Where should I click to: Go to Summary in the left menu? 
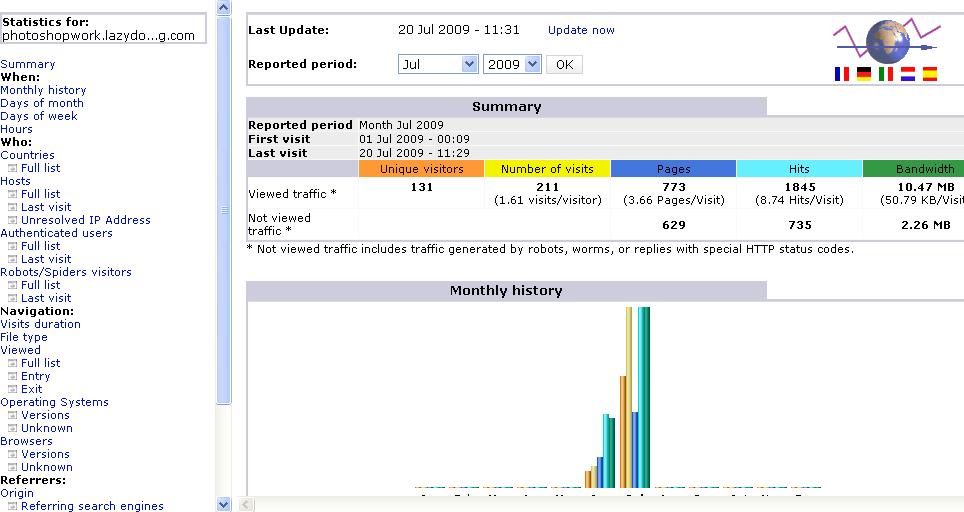(x=28, y=64)
